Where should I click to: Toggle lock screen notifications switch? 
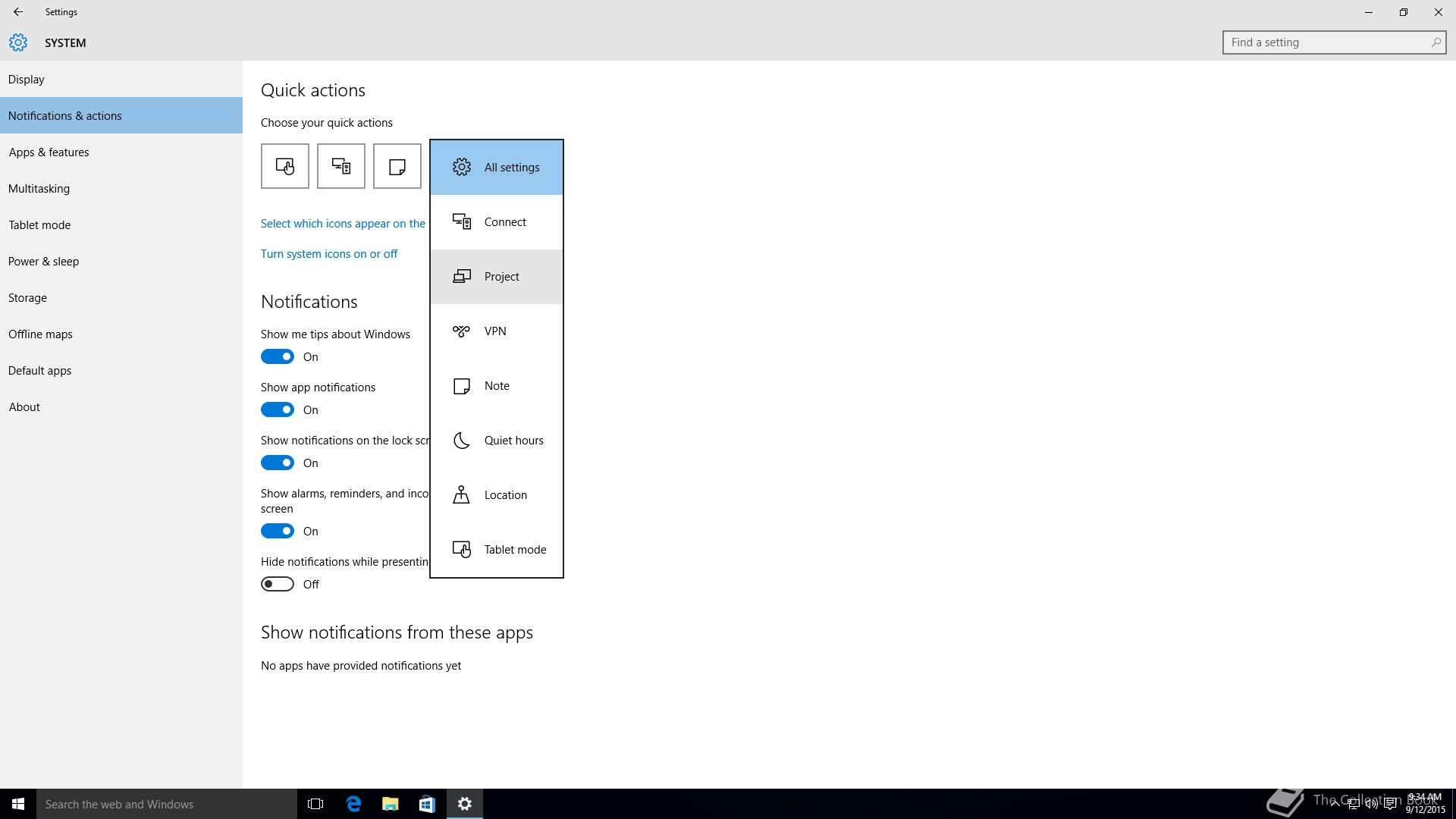click(x=278, y=463)
